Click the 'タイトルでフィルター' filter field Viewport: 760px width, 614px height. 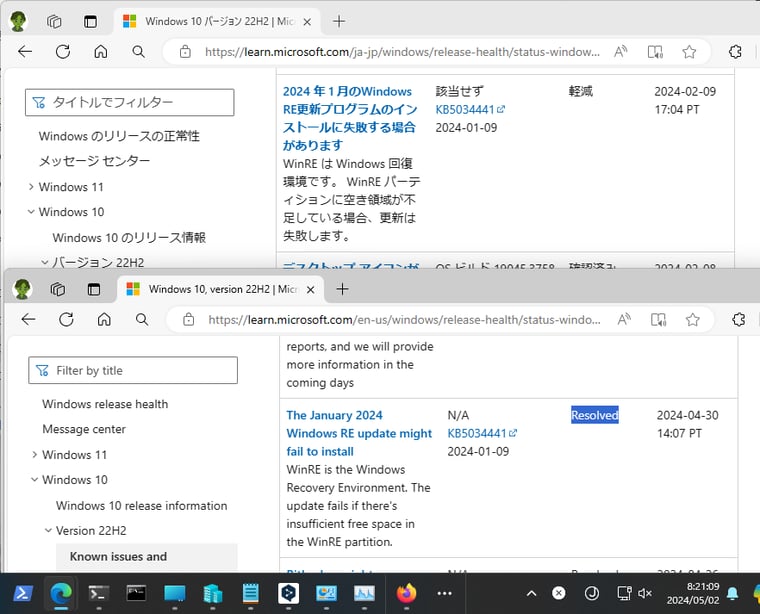click(129, 102)
